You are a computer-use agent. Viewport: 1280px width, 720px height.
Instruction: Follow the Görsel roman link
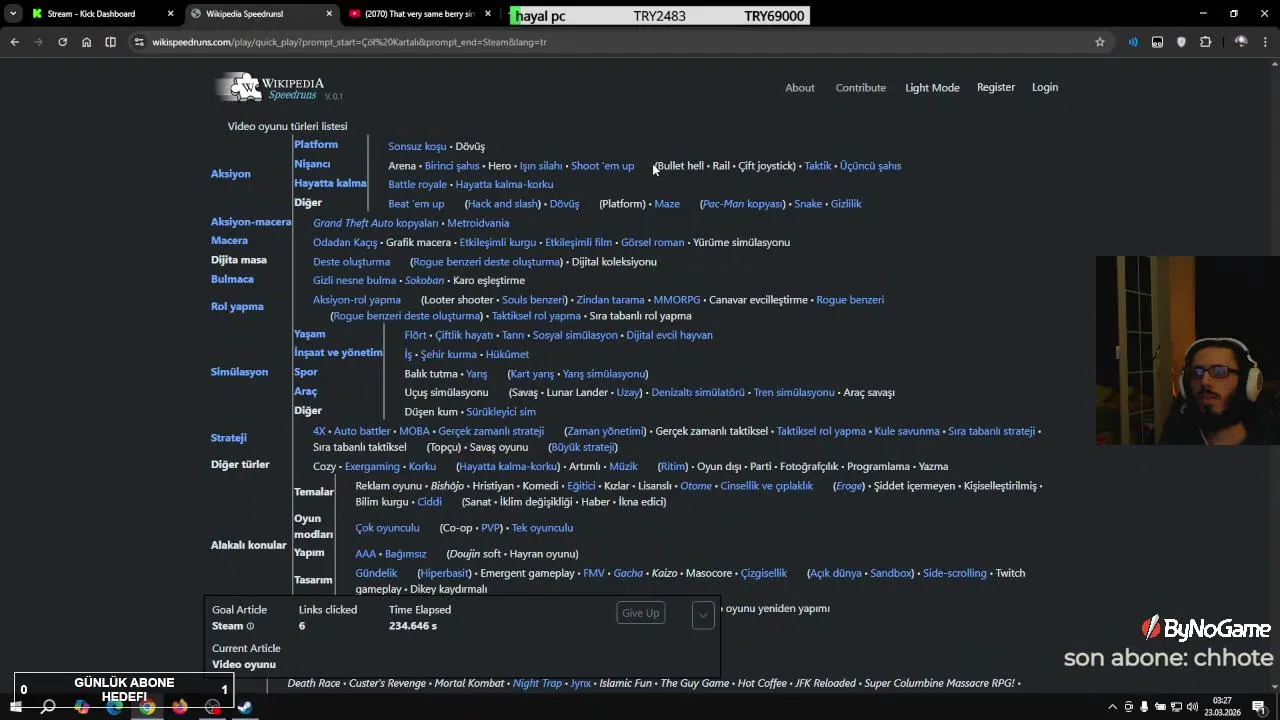click(652, 242)
